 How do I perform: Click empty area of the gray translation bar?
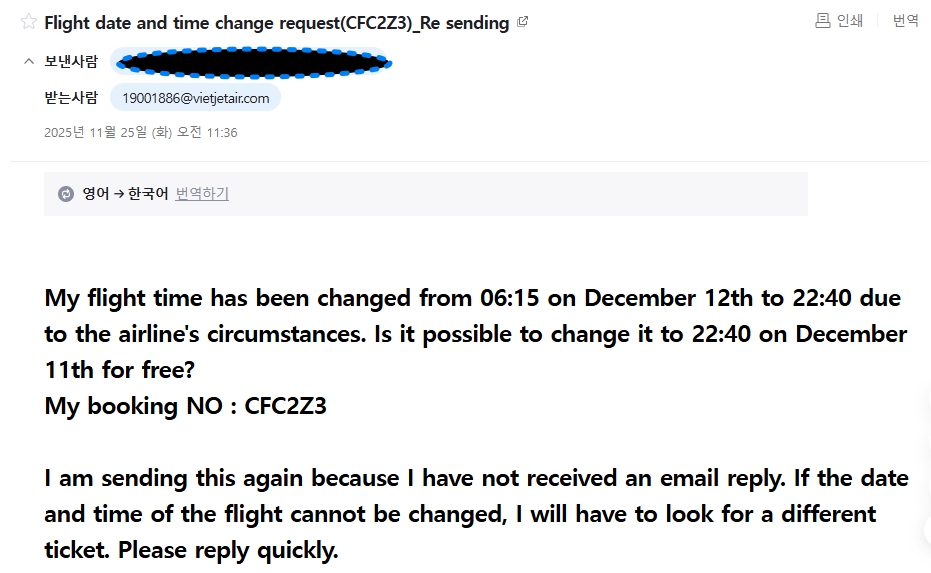[520, 194]
